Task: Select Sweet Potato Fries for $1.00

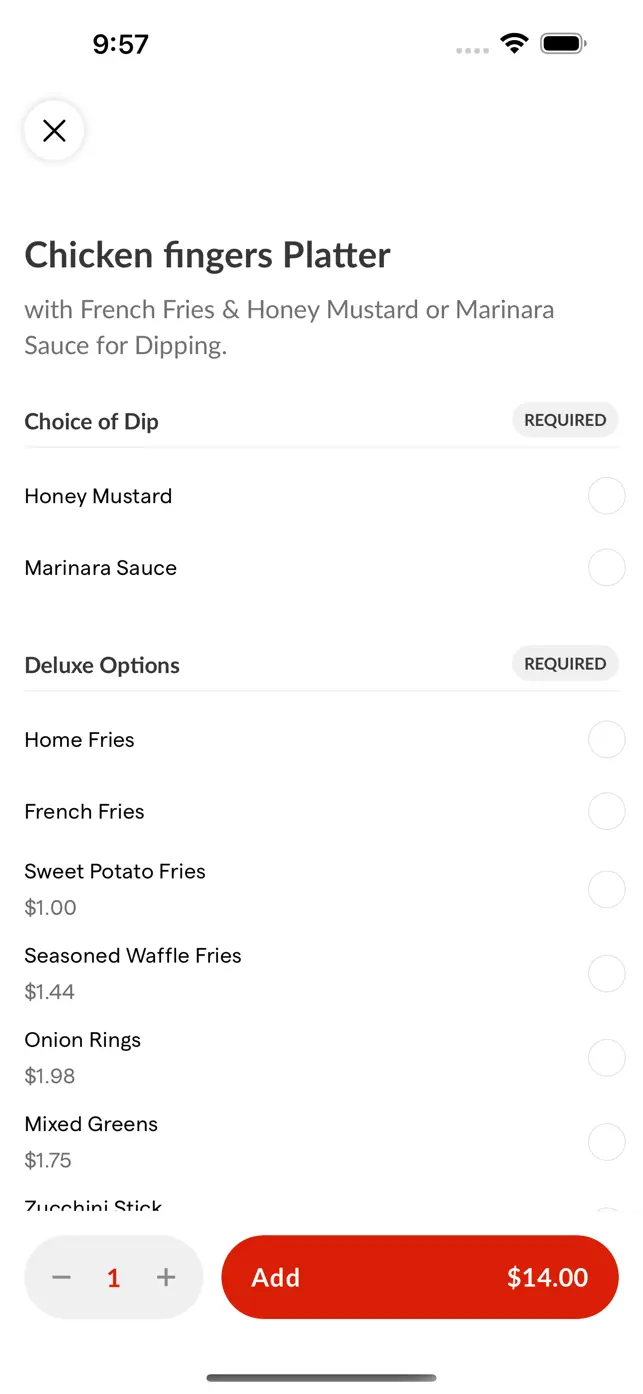Action: pos(607,889)
